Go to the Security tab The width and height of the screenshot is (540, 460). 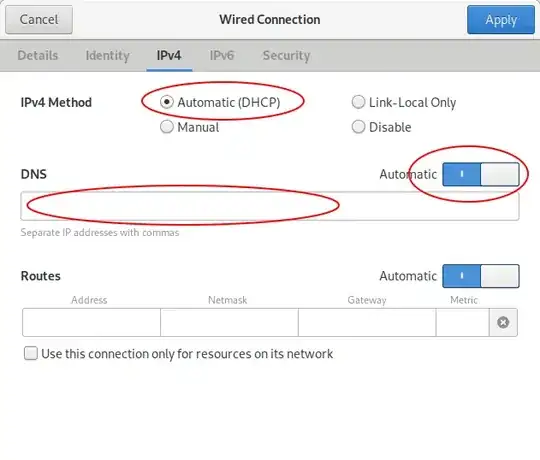287,55
